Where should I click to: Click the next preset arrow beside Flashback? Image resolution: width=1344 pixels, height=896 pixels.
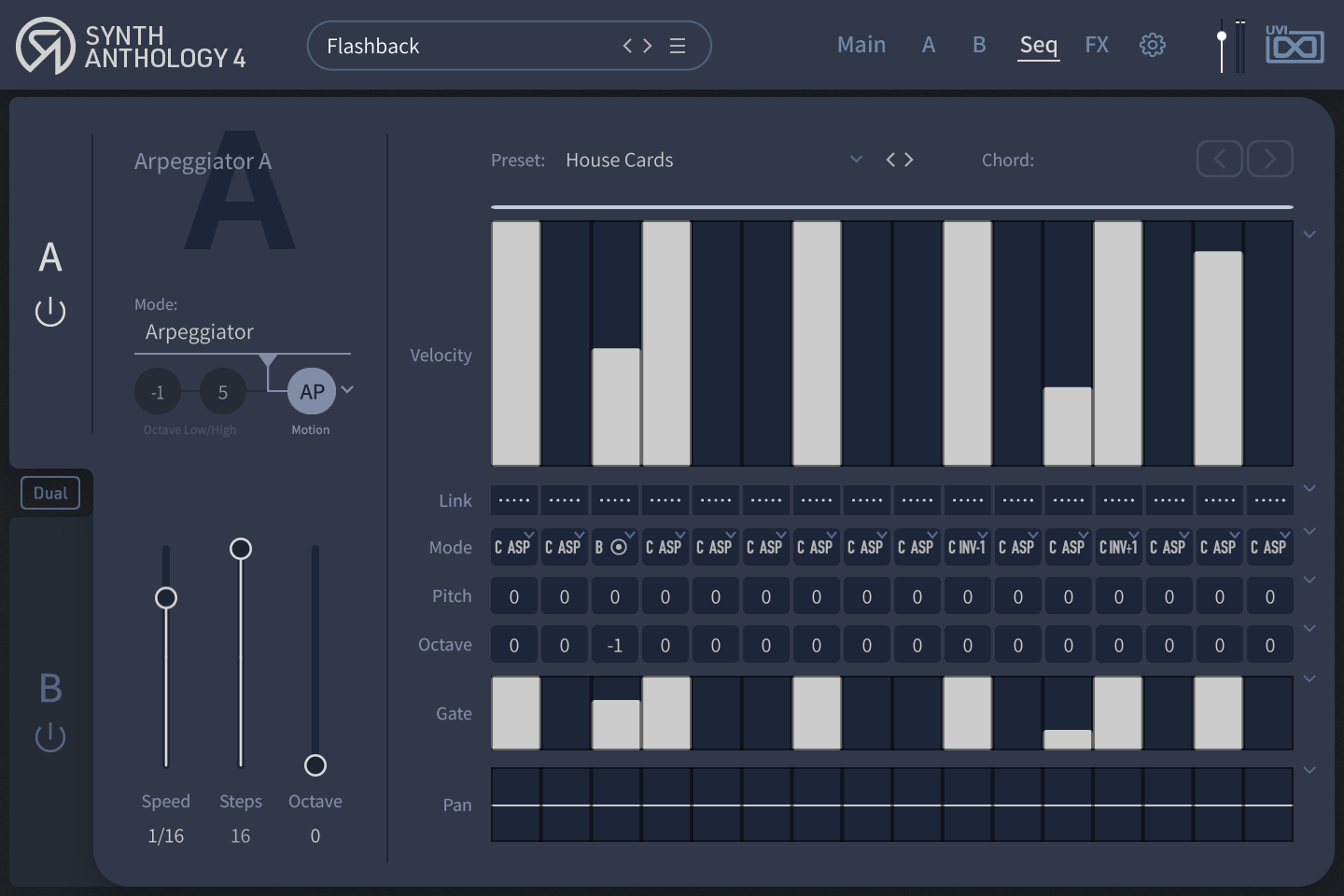click(648, 45)
